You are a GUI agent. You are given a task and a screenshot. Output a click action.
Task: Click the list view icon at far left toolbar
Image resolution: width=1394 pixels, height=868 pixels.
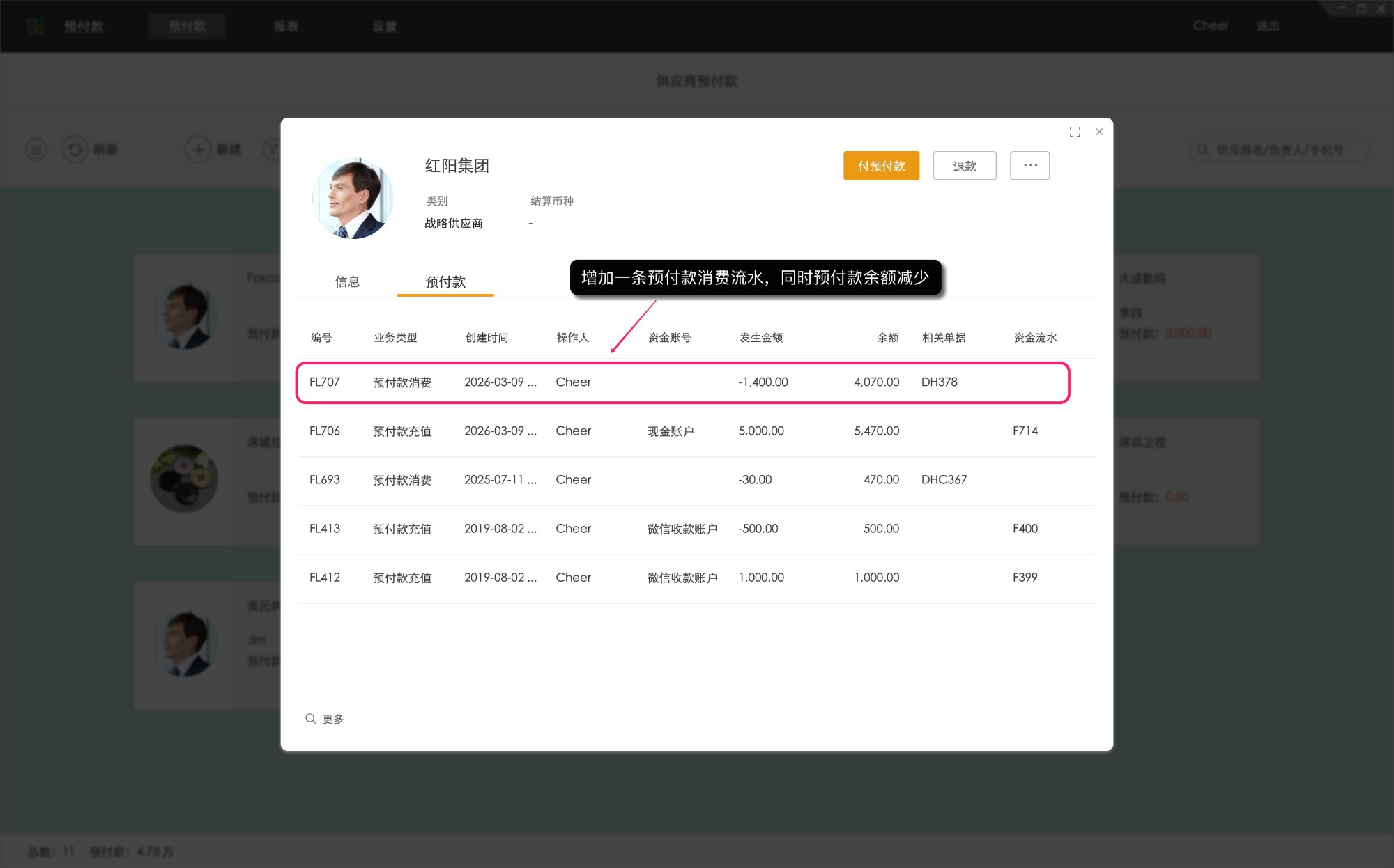pos(36,149)
